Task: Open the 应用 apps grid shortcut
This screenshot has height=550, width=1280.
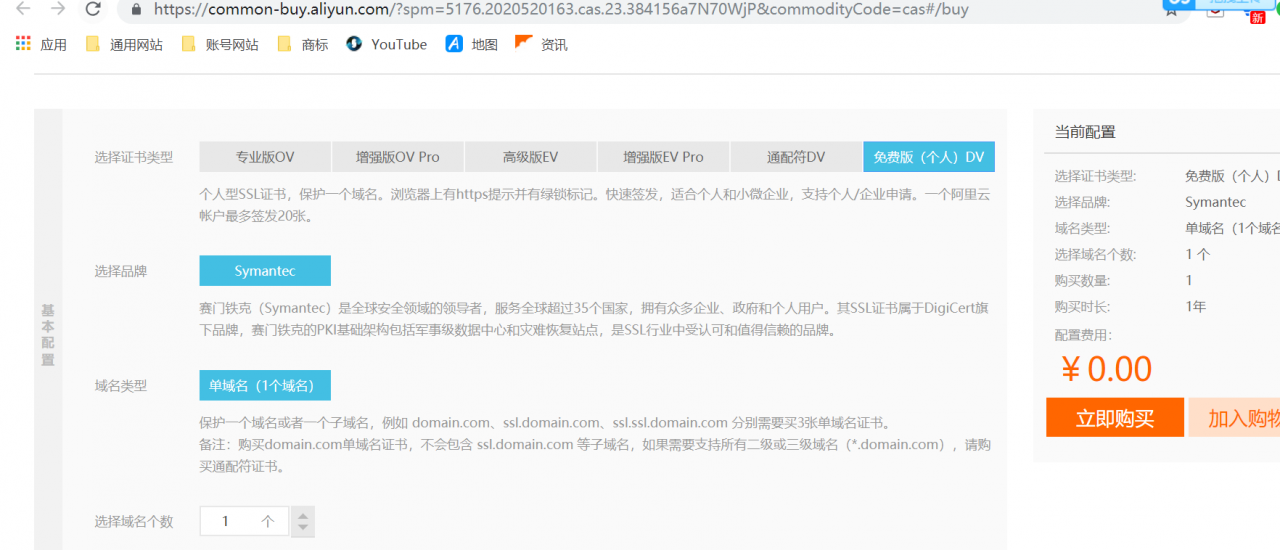Action: point(41,44)
